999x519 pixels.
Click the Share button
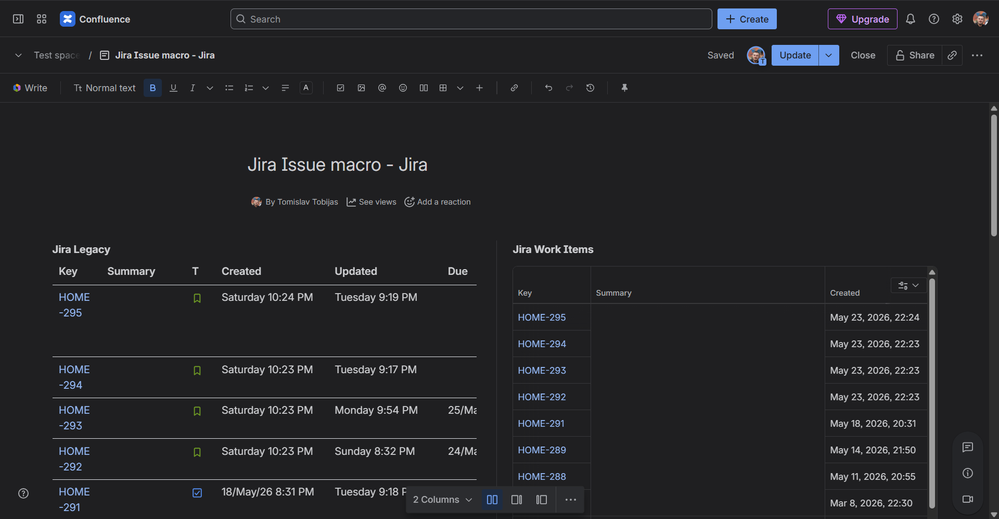point(914,55)
